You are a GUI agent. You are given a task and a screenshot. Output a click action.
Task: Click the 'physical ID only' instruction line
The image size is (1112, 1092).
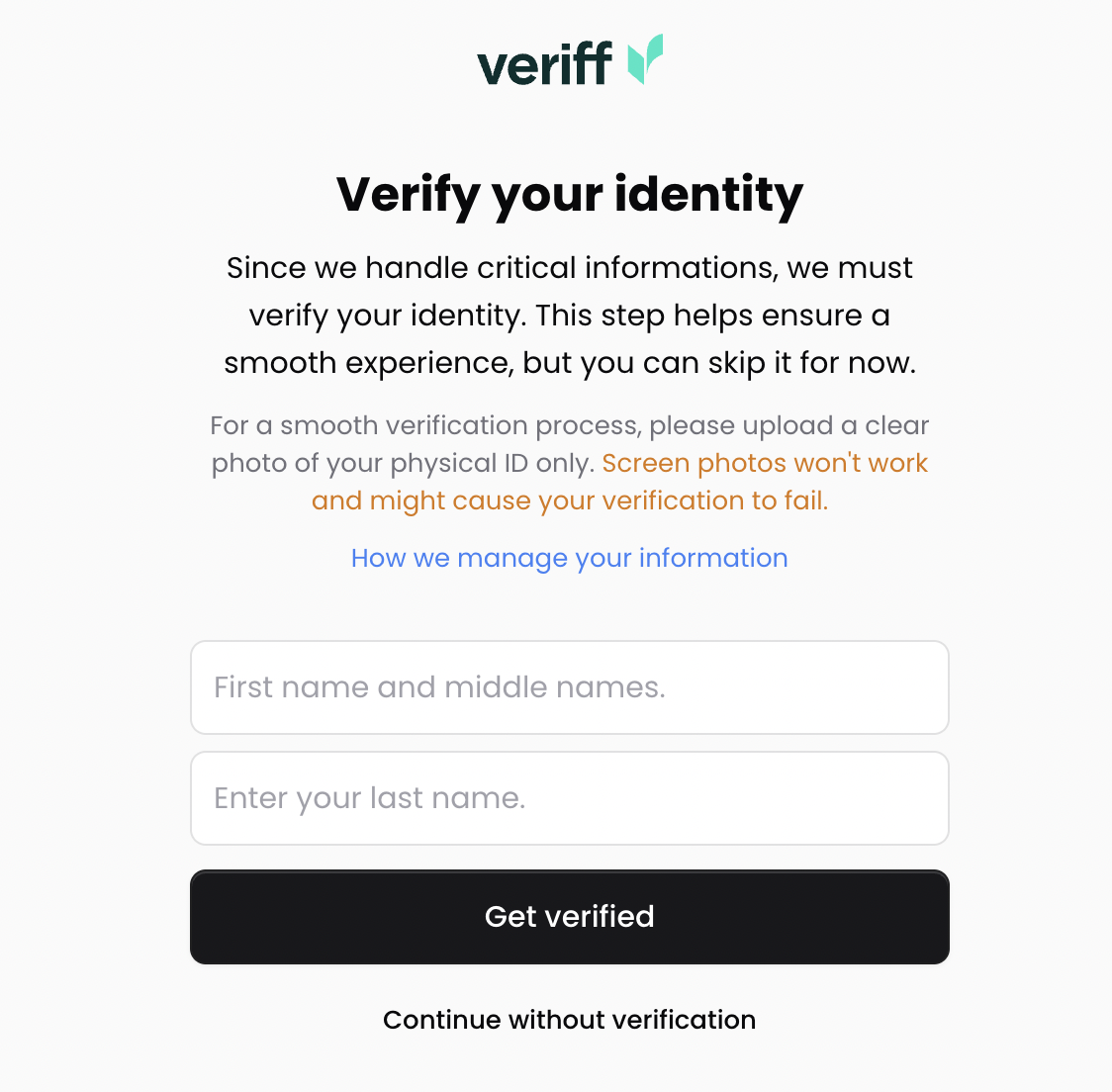[x=403, y=463]
